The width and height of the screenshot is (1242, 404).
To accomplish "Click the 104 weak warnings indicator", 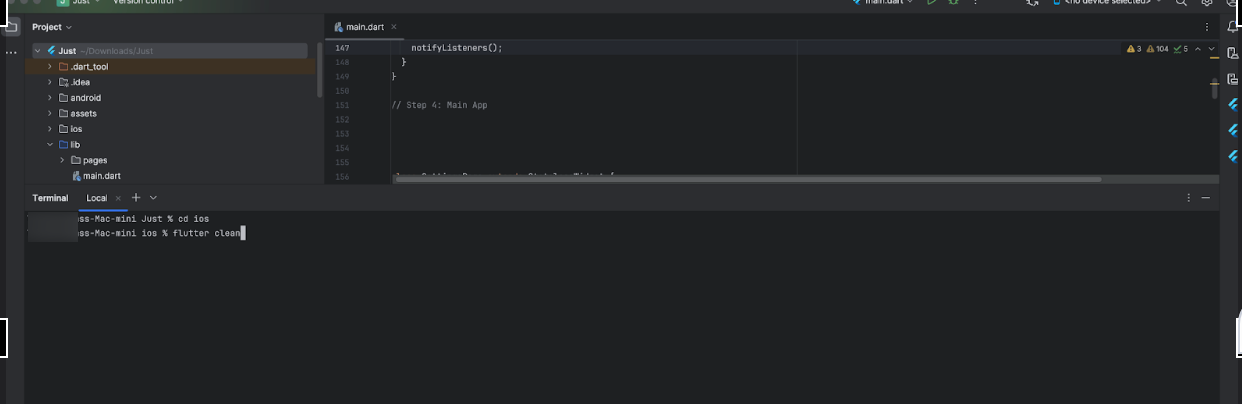I will (x=1157, y=49).
